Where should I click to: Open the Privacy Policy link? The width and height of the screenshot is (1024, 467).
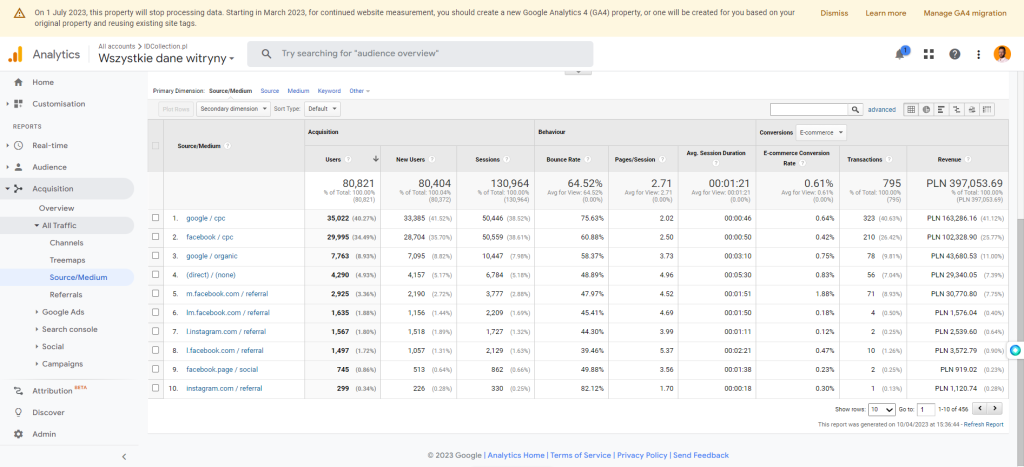pos(642,455)
